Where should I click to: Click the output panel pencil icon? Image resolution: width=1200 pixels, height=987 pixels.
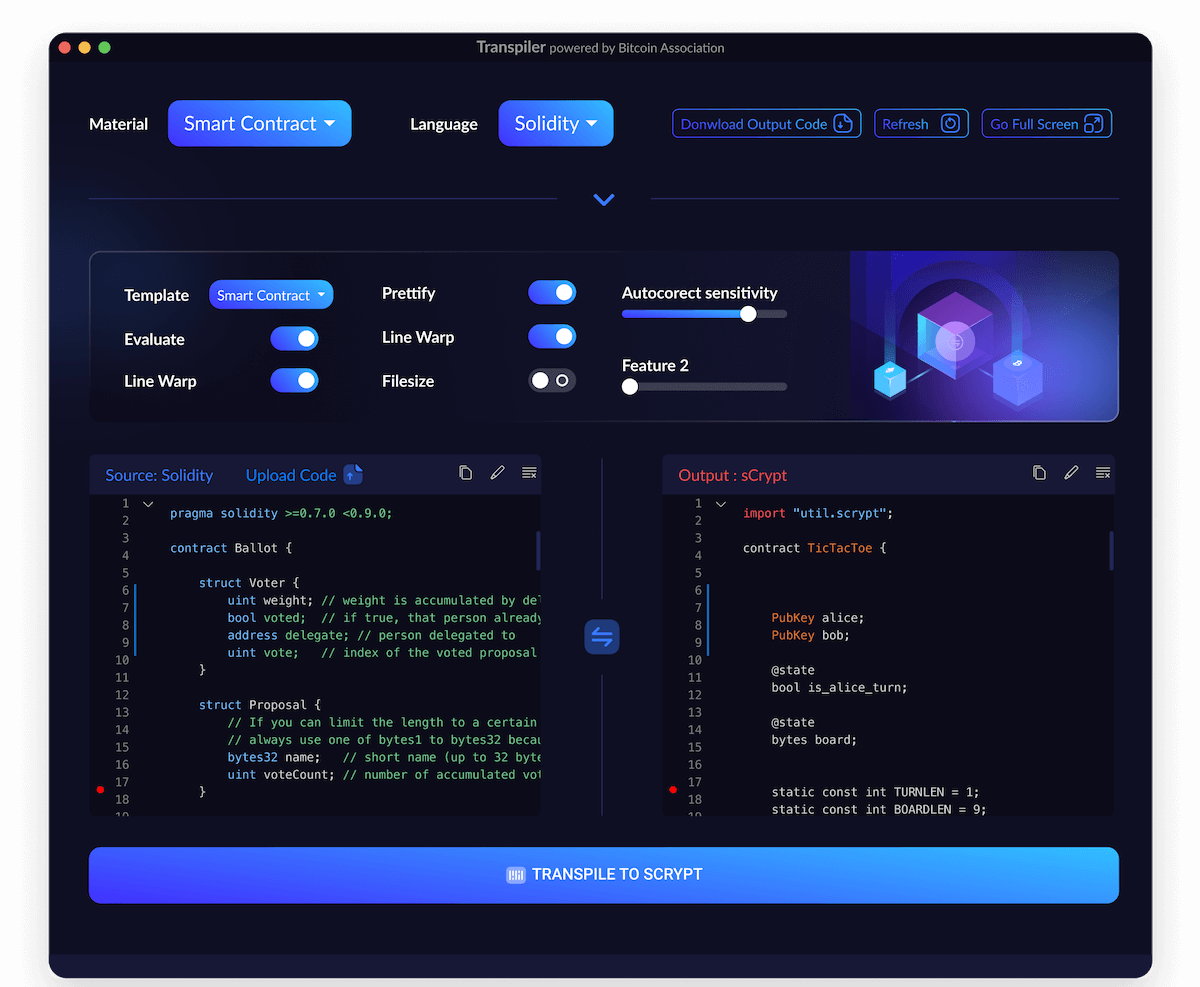point(1071,473)
